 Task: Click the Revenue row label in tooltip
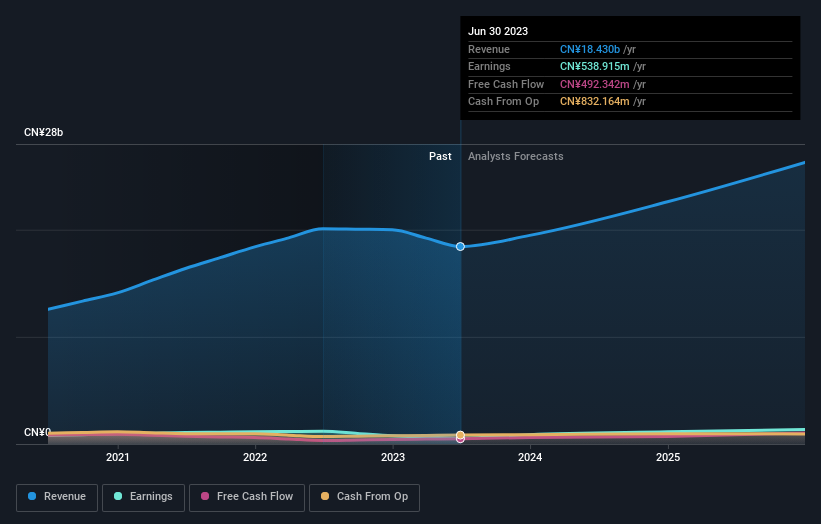(x=489, y=49)
